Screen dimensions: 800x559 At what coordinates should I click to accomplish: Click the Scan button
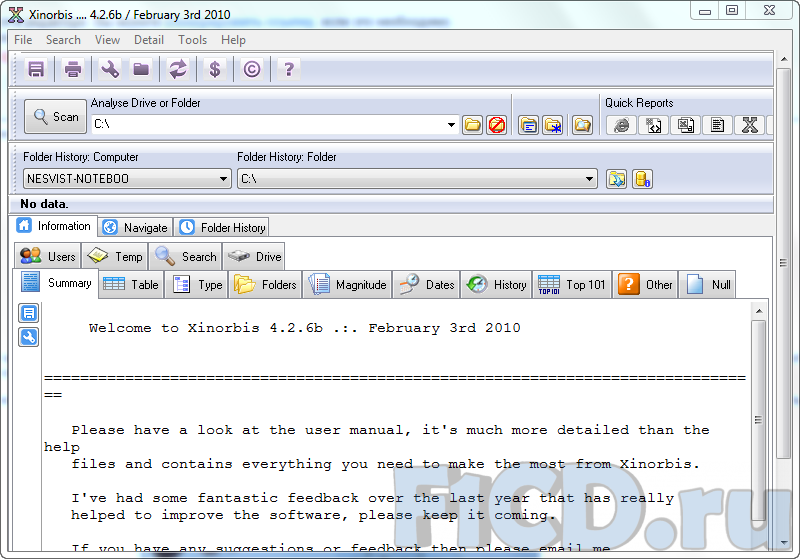(55, 117)
